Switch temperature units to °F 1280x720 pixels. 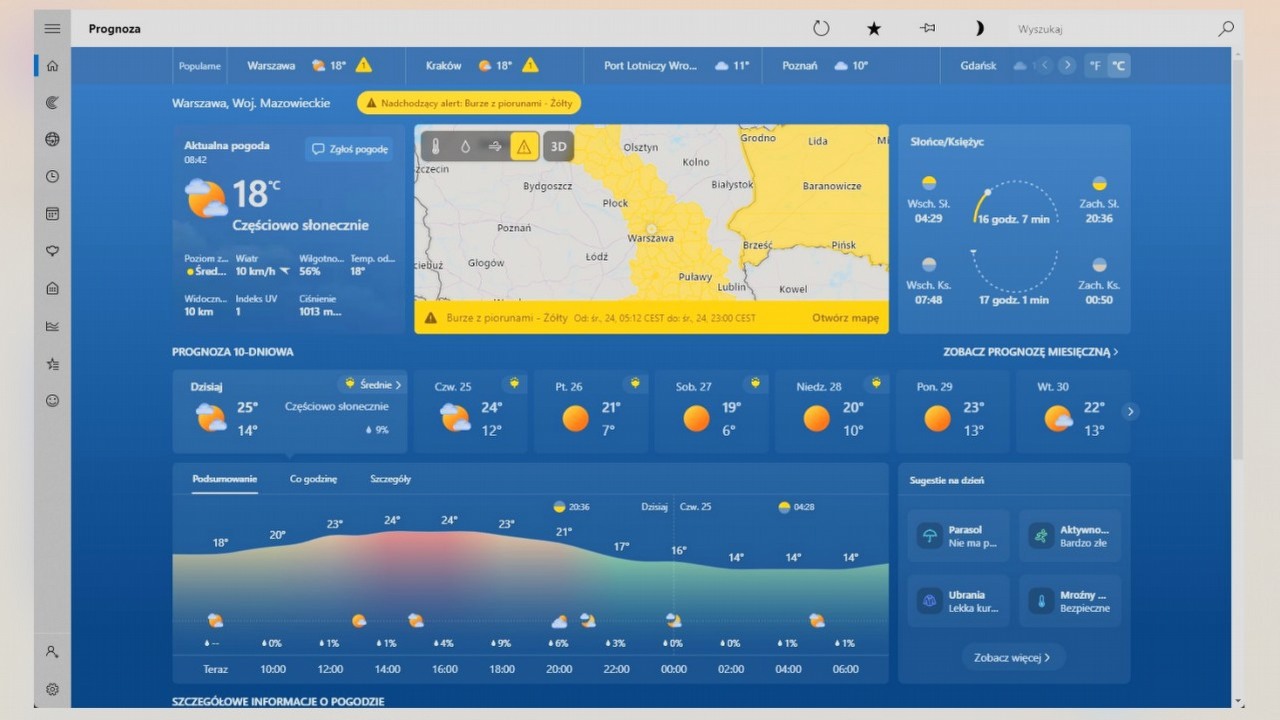point(1095,66)
